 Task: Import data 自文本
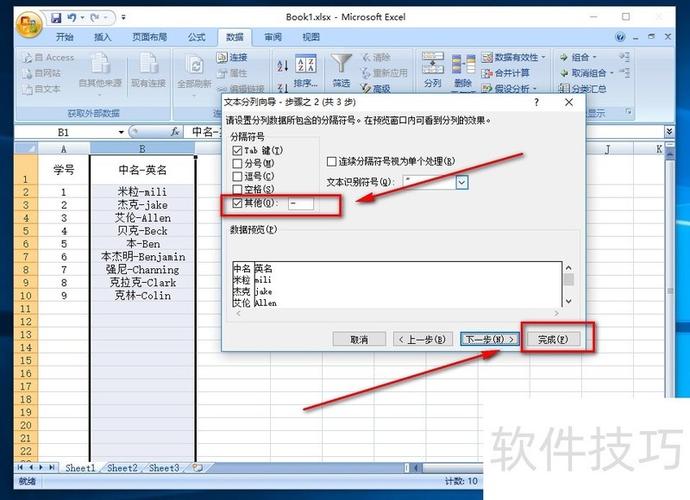coord(42,89)
